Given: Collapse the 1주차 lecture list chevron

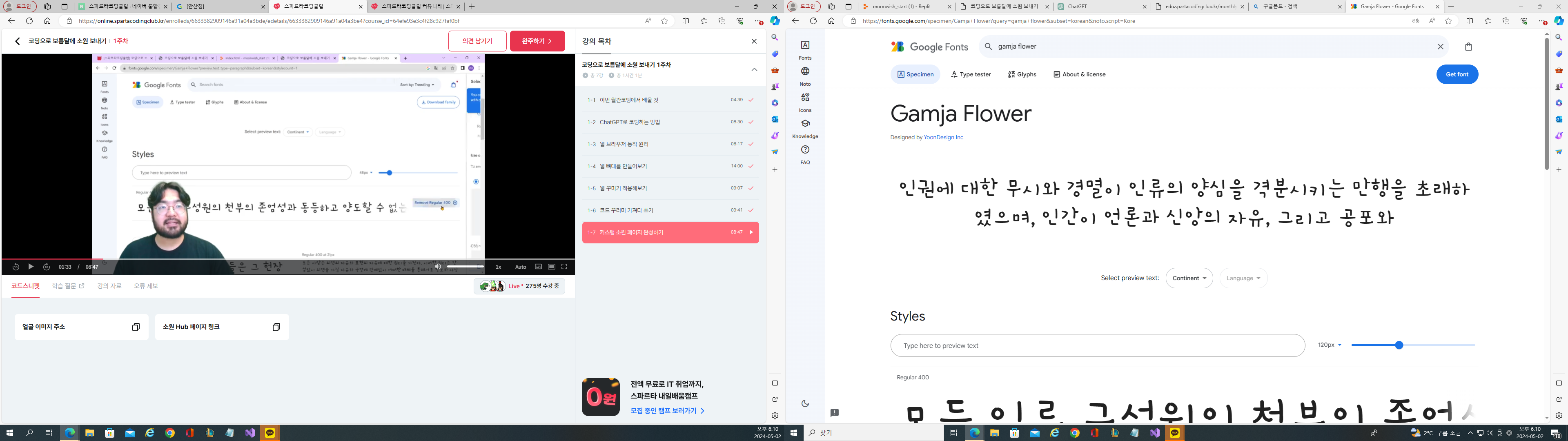Looking at the screenshot, I should pyautogui.click(x=754, y=69).
